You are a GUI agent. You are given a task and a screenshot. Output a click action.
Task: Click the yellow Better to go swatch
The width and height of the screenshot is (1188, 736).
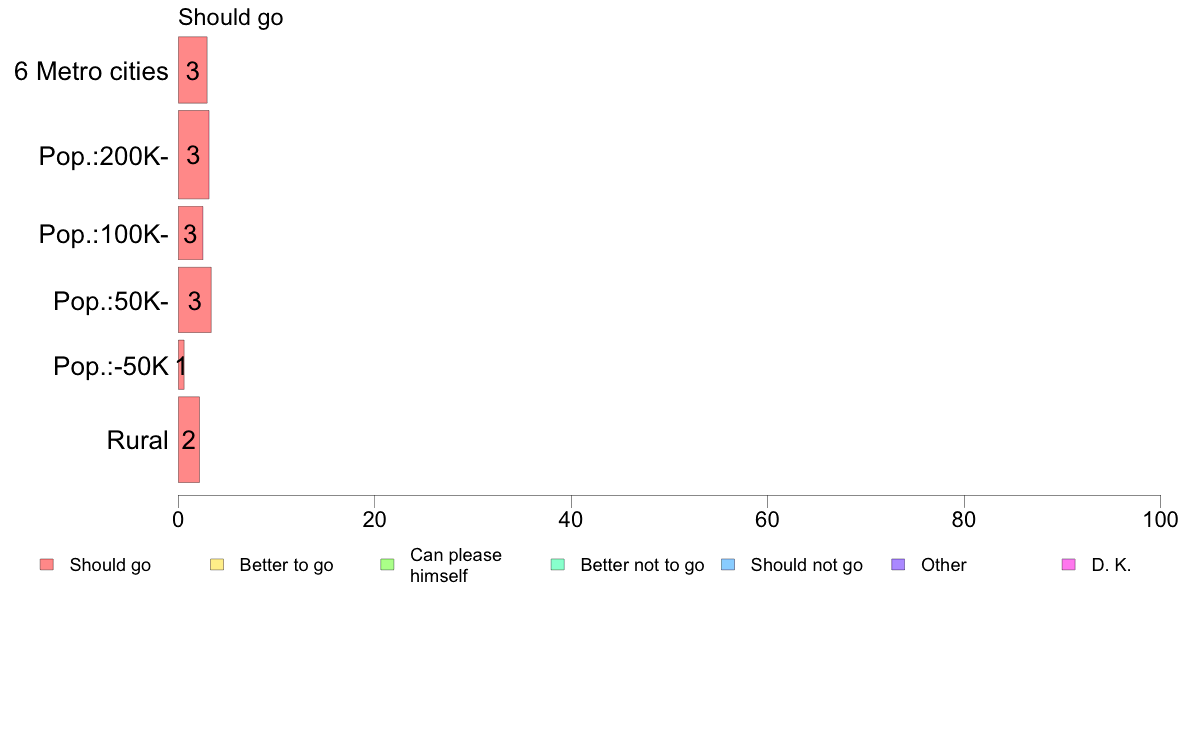point(217,565)
